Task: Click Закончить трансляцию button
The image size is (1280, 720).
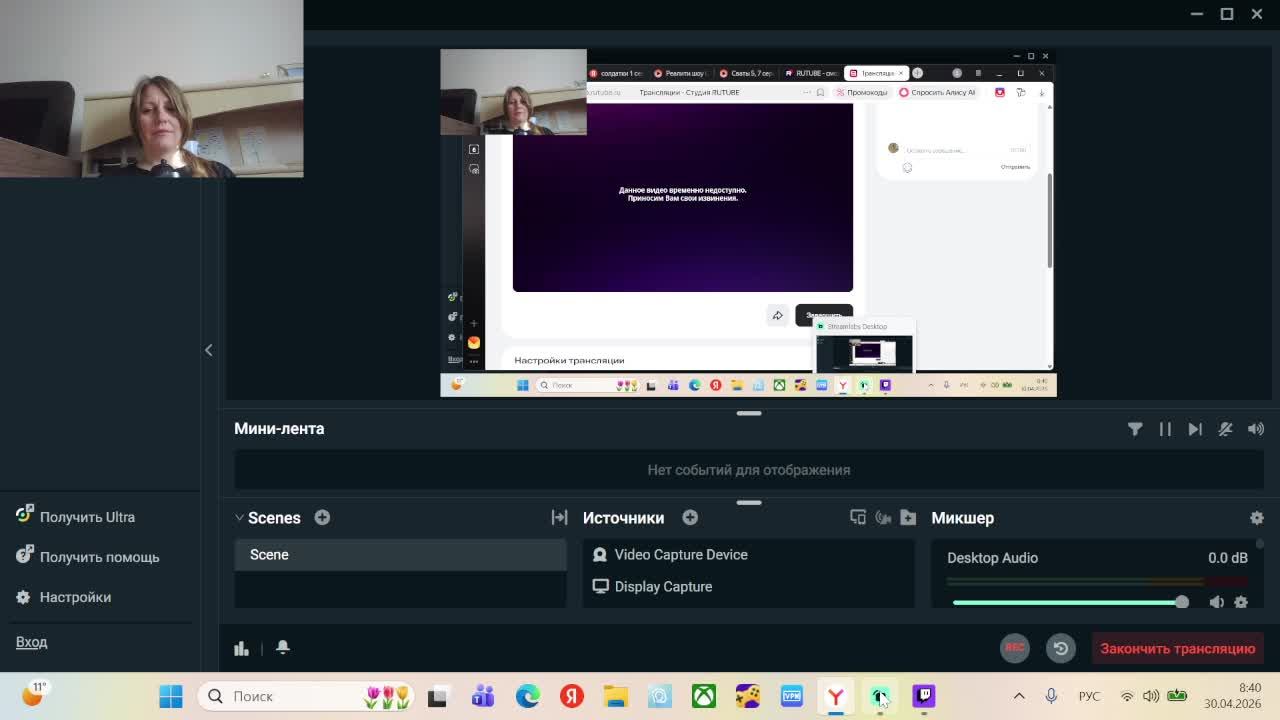Action: 1177,648
